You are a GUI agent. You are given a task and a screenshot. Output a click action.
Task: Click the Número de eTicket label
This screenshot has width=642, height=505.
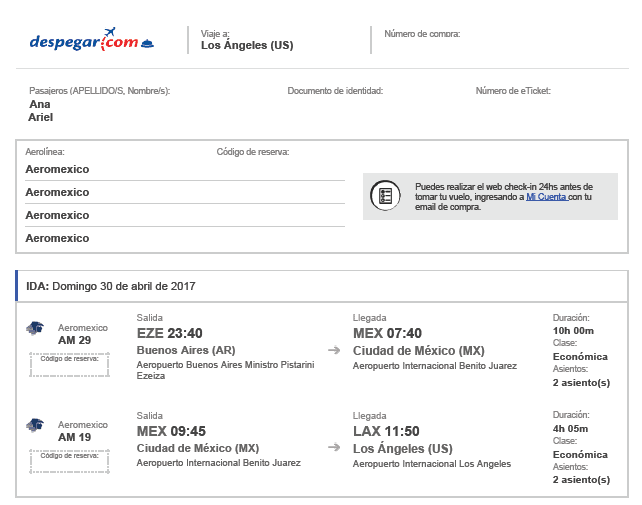[513, 91]
